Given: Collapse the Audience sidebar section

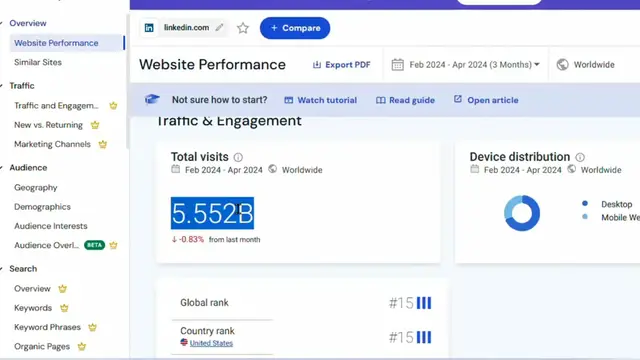Looking at the screenshot, I should 28,168.
